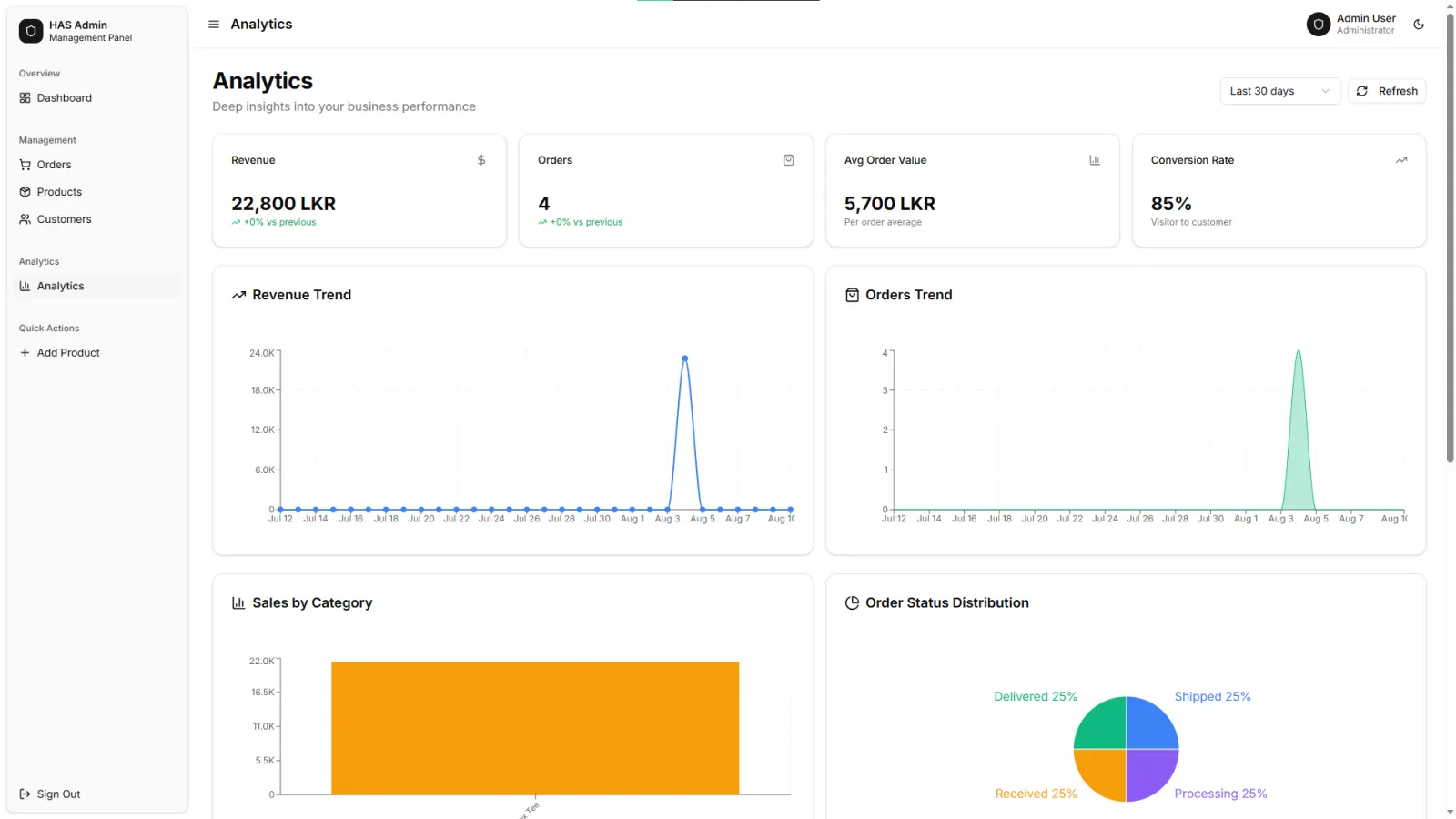Click the dollar icon on Revenue card

click(x=481, y=160)
